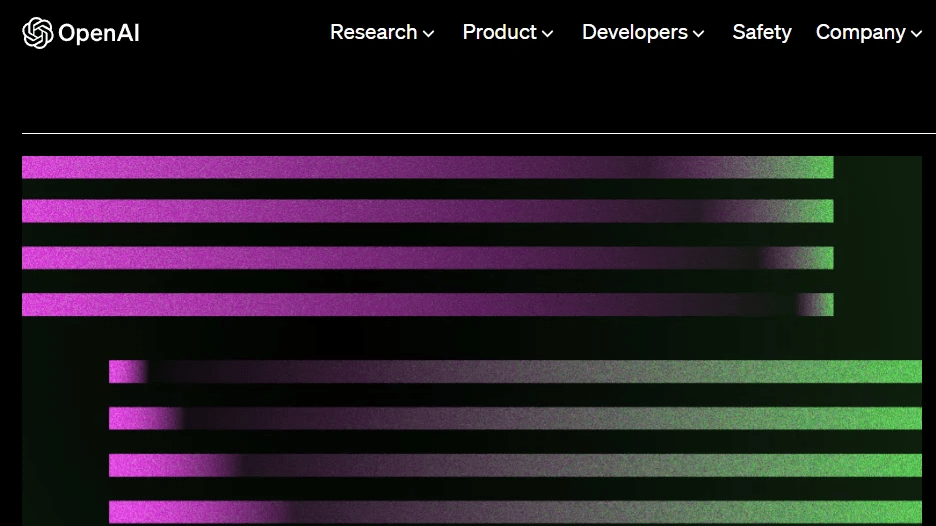
Task: Click the second bar in upper stripe group
Action: [427, 211]
